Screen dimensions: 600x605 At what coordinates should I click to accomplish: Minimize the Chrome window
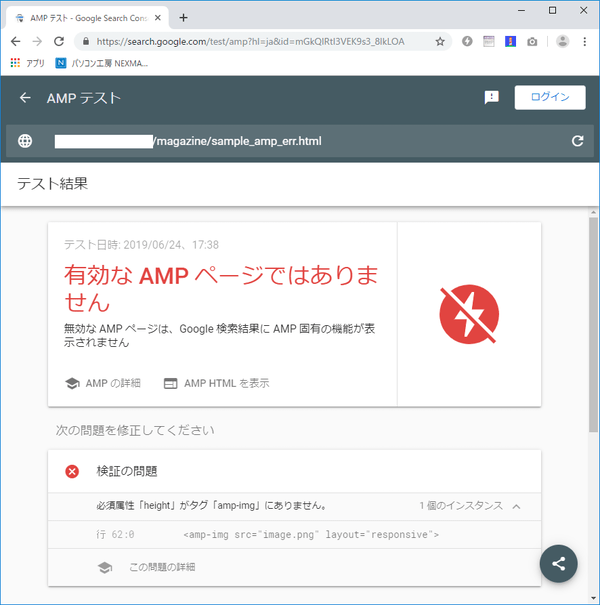tap(521, 10)
